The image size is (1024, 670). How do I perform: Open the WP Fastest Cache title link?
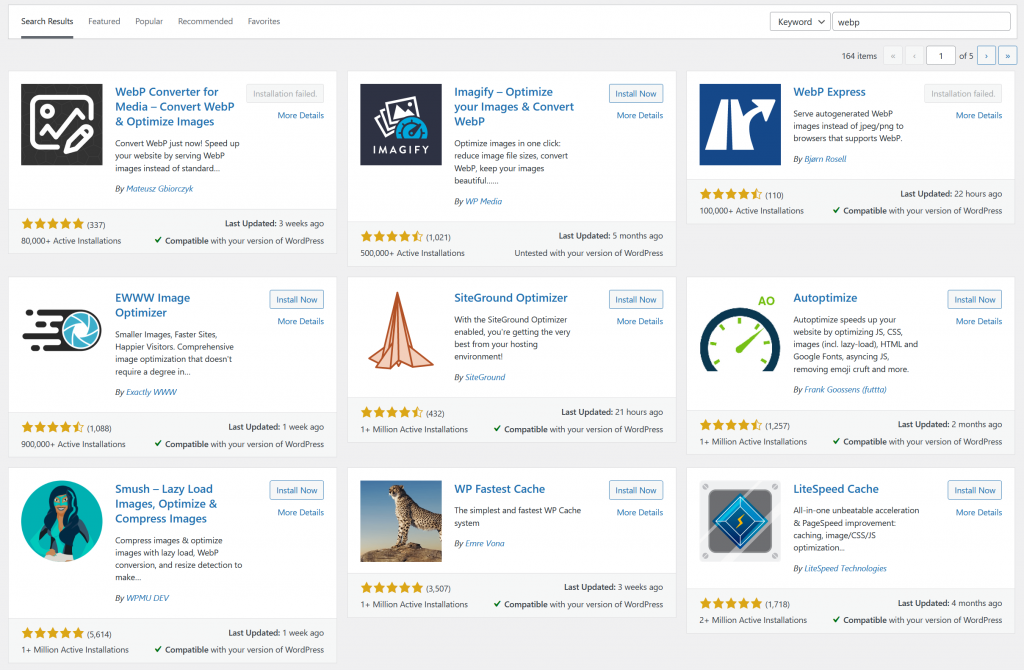click(x=499, y=489)
